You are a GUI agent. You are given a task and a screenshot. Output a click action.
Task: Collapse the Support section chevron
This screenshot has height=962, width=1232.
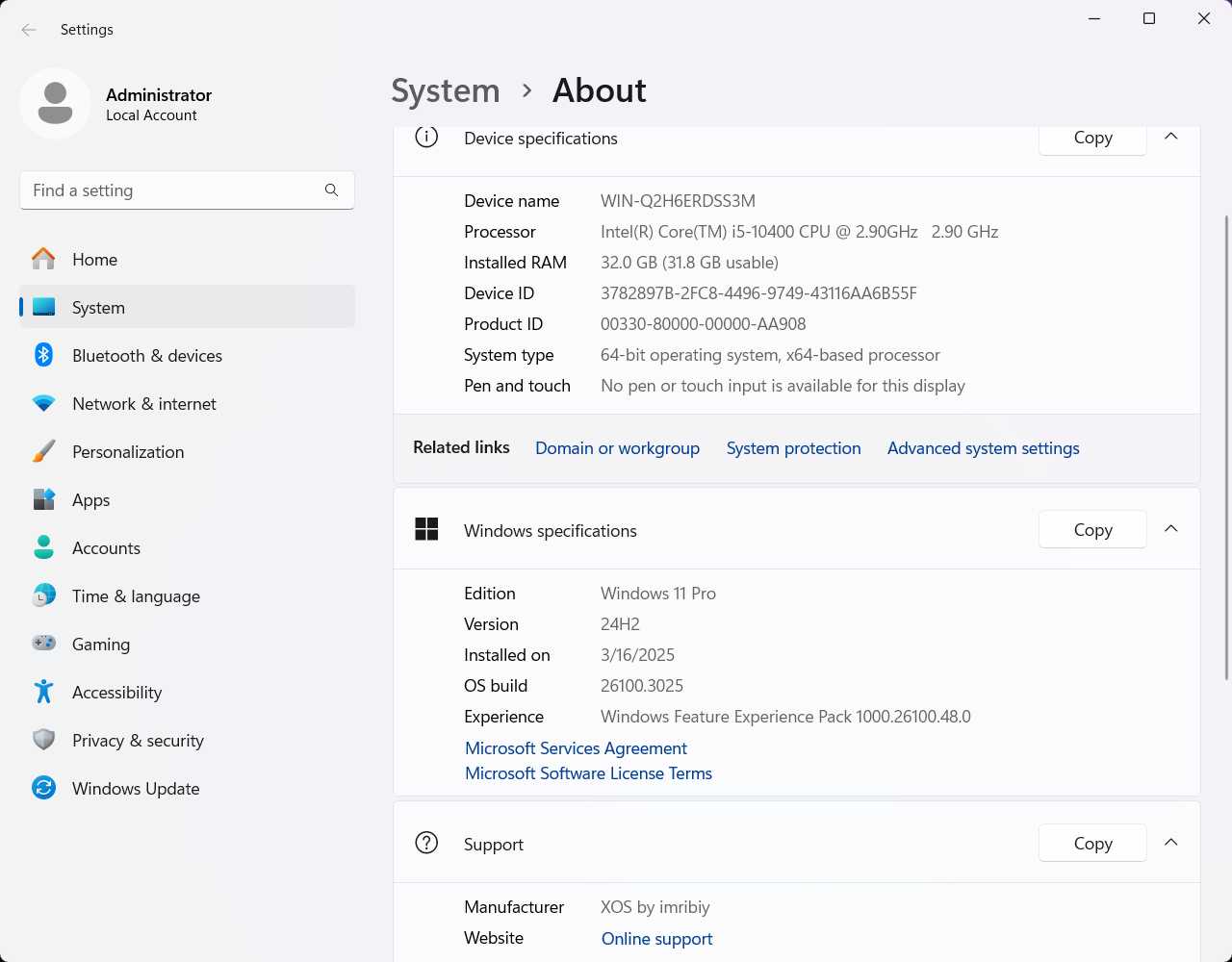tap(1171, 843)
